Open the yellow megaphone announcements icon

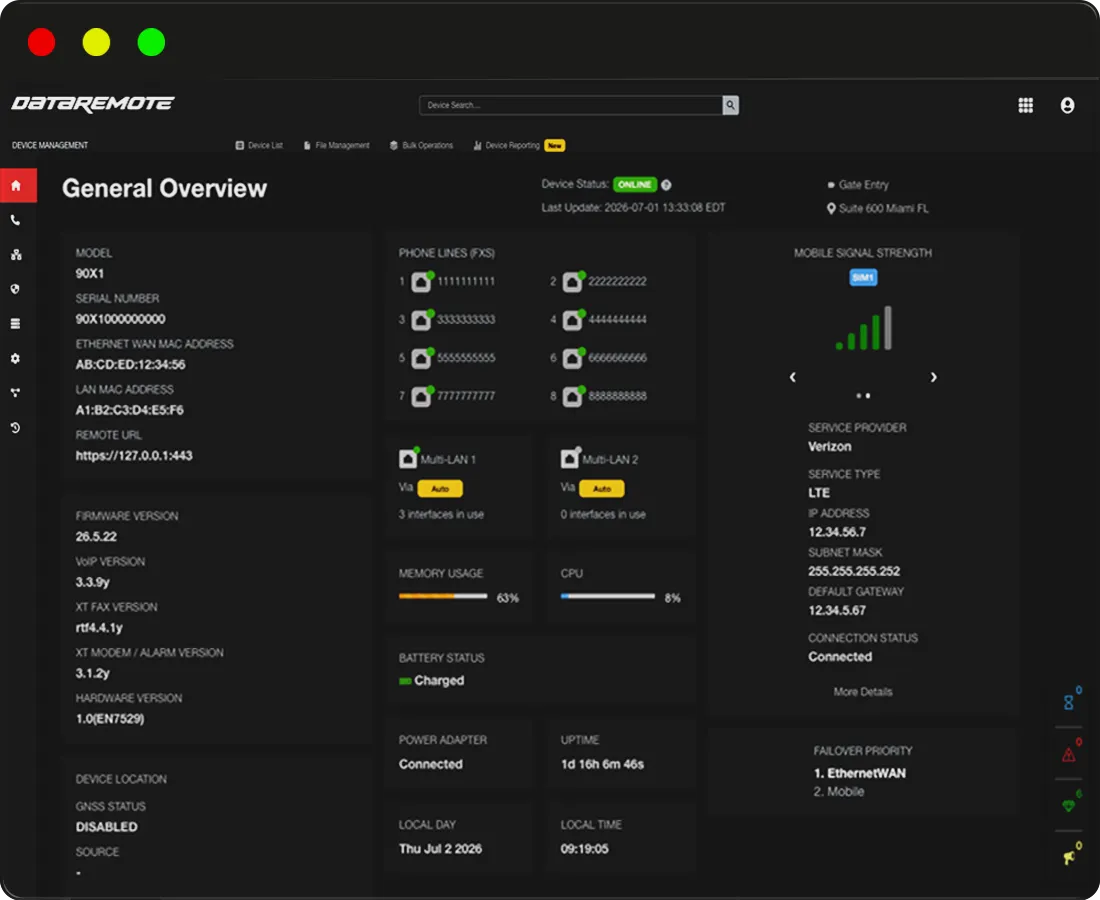[x=1069, y=857]
